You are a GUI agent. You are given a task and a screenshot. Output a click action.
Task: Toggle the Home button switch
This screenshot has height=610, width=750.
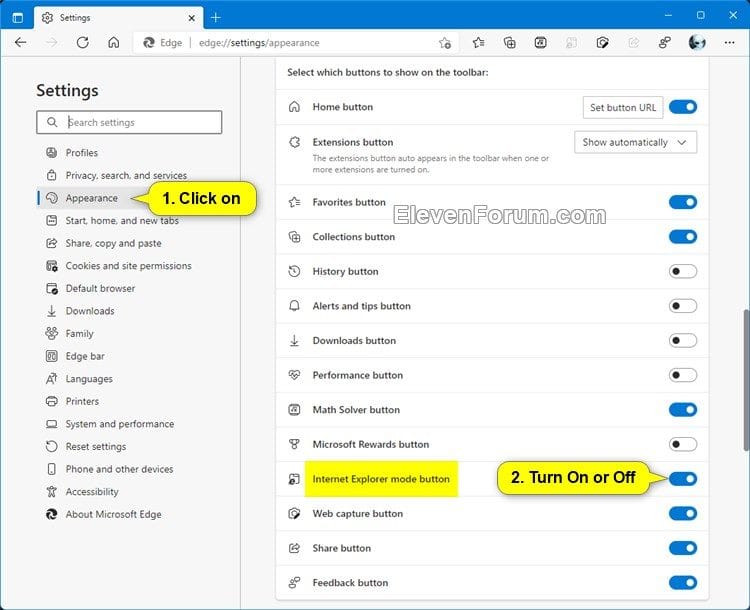[683, 107]
